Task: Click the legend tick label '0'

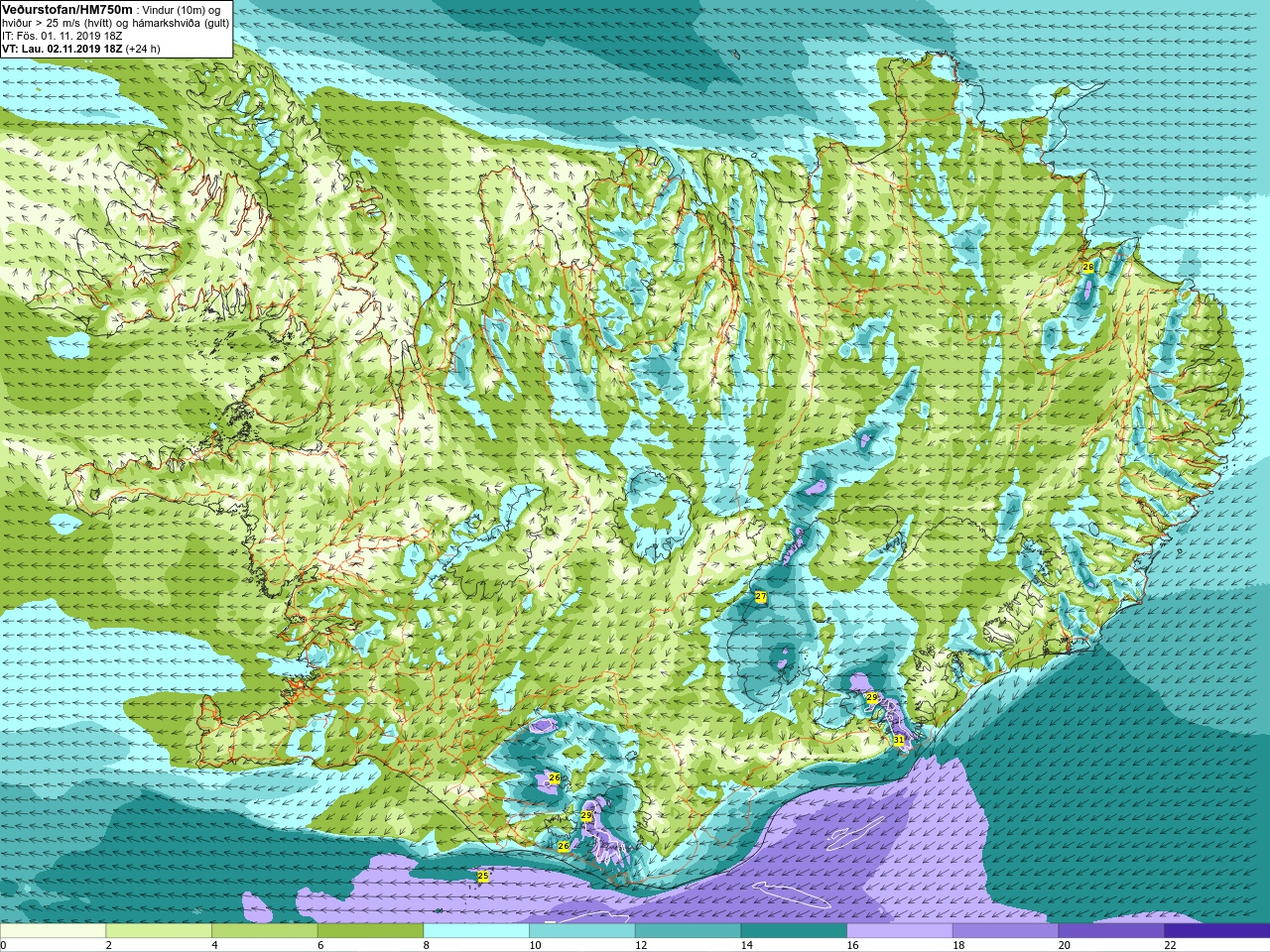Action: (3, 945)
